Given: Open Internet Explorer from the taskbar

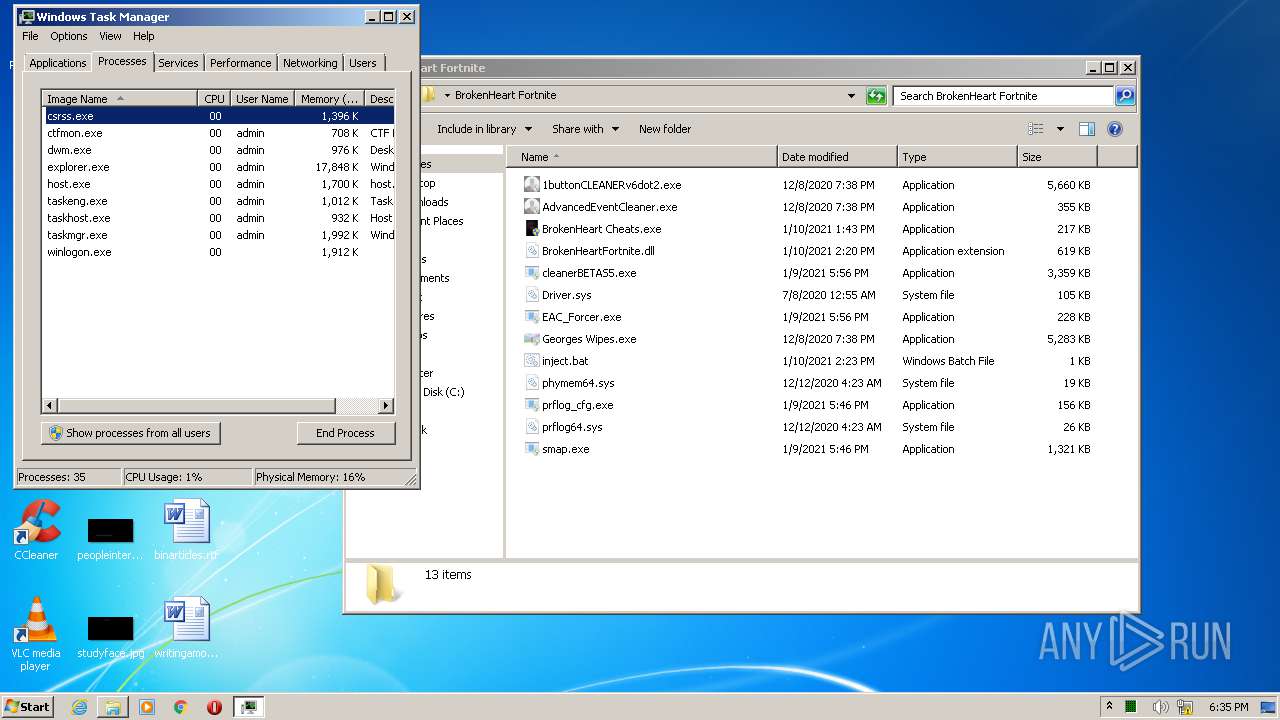Looking at the screenshot, I should point(79,707).
